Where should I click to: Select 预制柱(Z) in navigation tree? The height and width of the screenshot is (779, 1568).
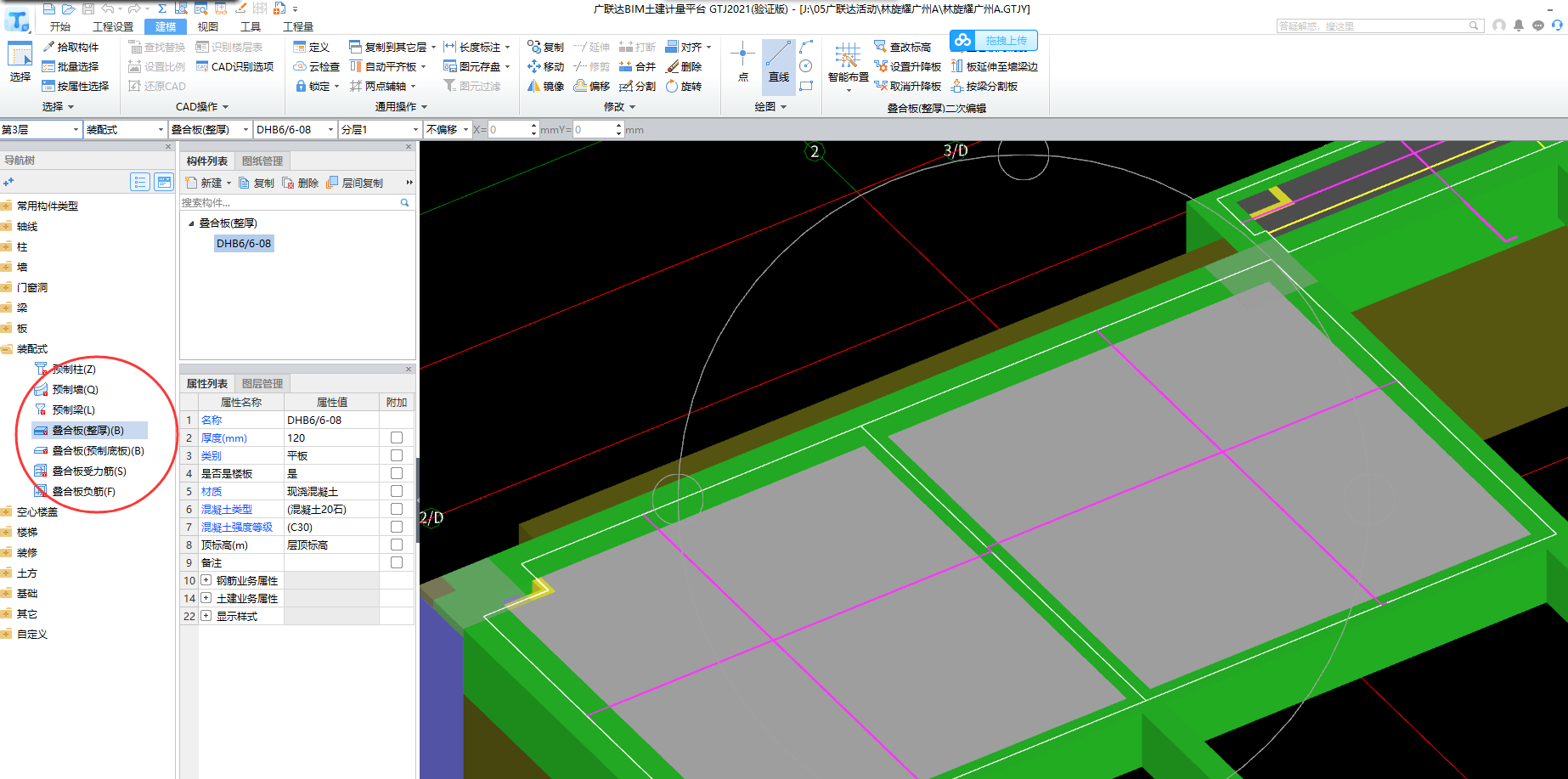[74, 369]
